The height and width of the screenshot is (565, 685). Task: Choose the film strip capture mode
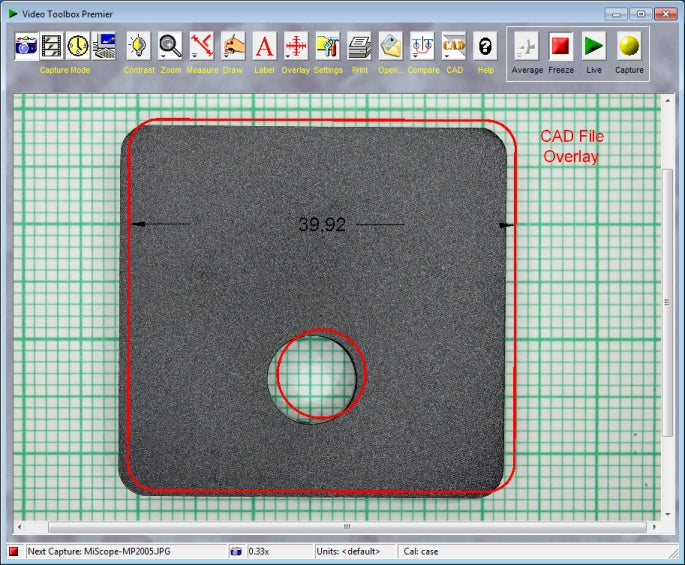point(52,46)
